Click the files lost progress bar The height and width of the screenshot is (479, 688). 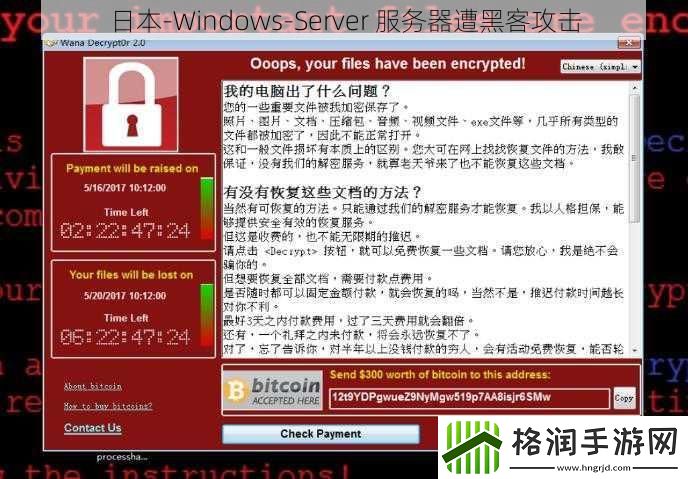point(207,315)
